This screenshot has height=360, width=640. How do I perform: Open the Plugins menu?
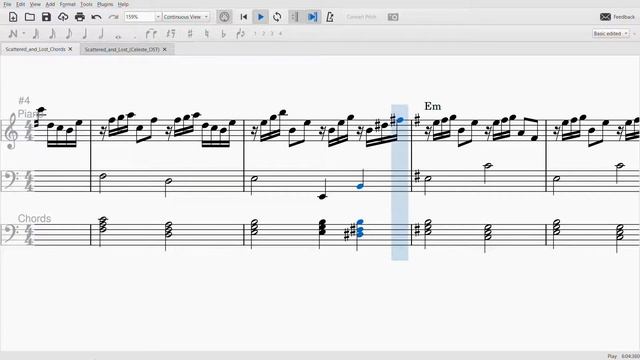point(105,4)
